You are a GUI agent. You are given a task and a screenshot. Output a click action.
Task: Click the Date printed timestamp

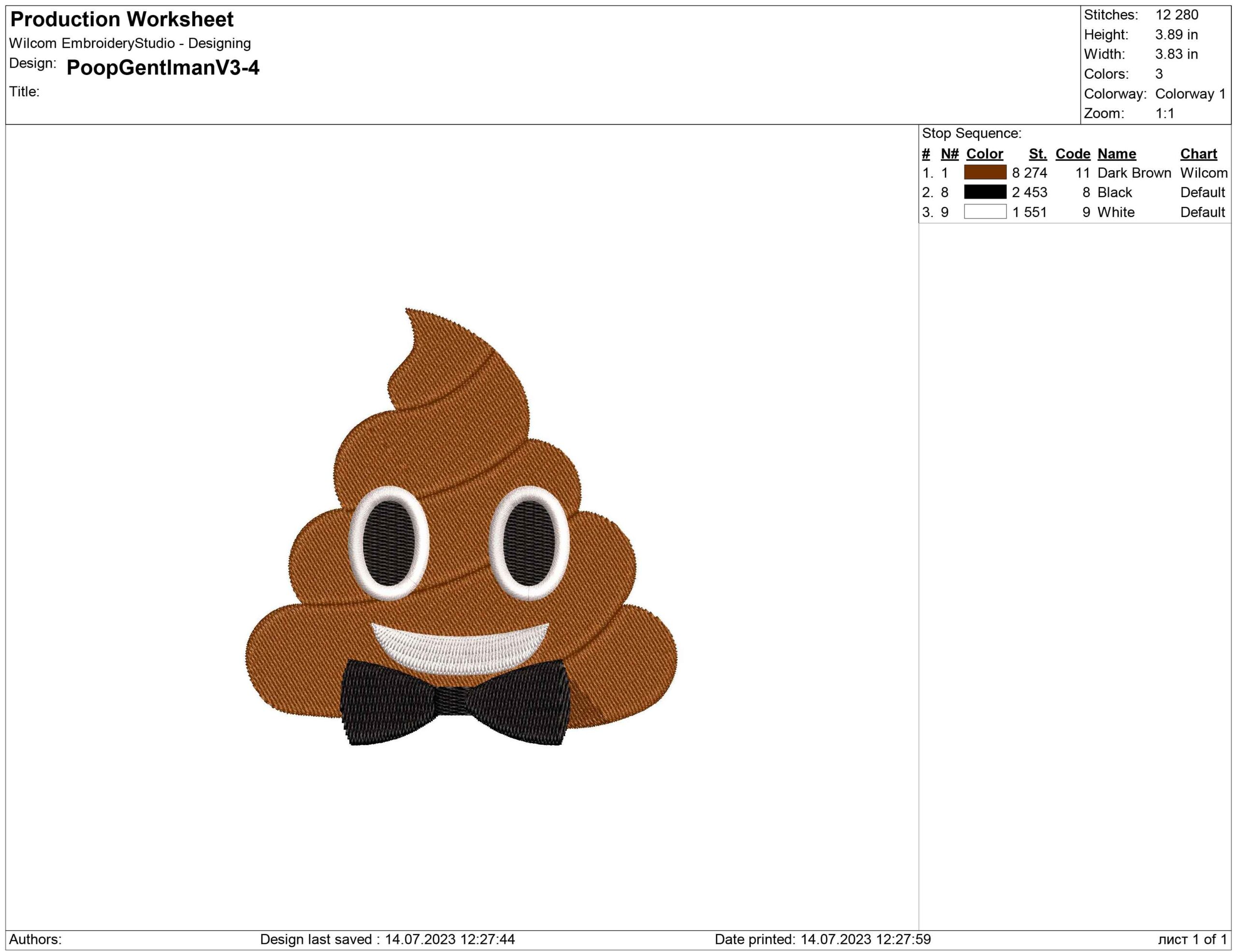pyautogui.click(x=822, y=939)
